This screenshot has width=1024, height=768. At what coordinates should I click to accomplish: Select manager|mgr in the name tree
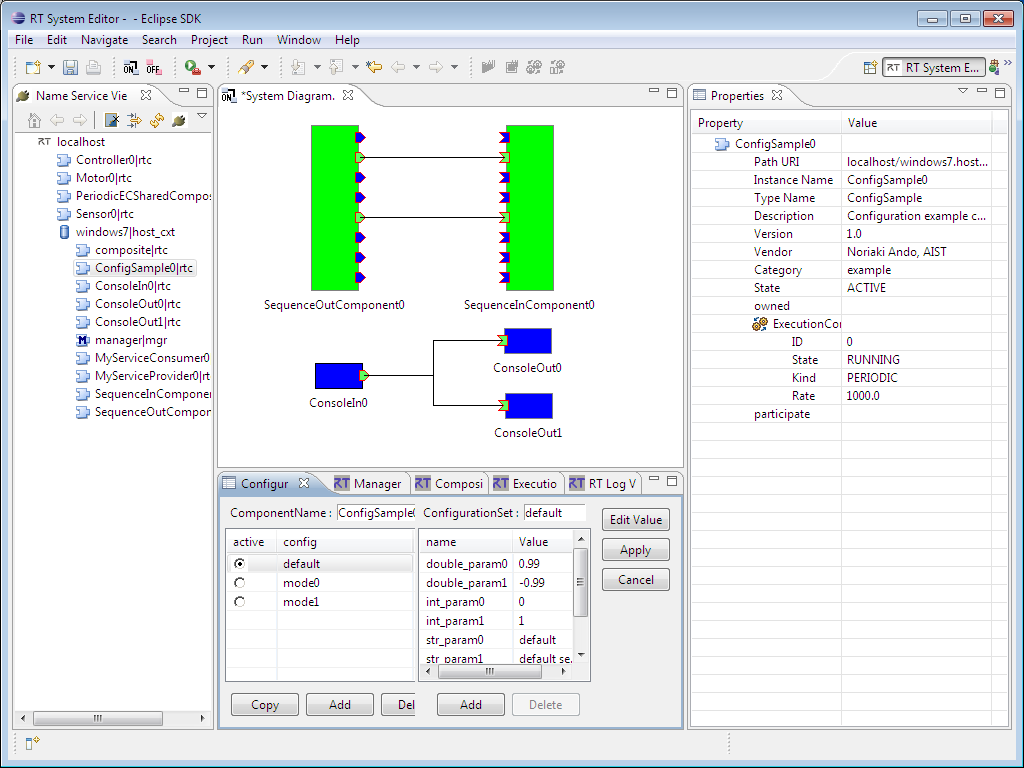[x=131, y=340]
